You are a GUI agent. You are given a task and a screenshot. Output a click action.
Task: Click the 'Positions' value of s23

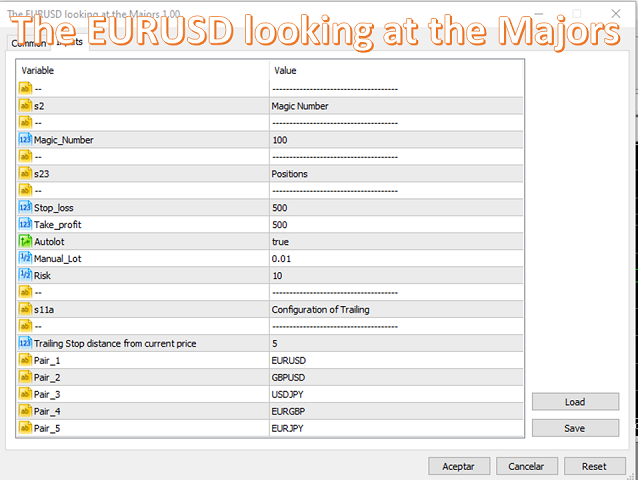290,174
